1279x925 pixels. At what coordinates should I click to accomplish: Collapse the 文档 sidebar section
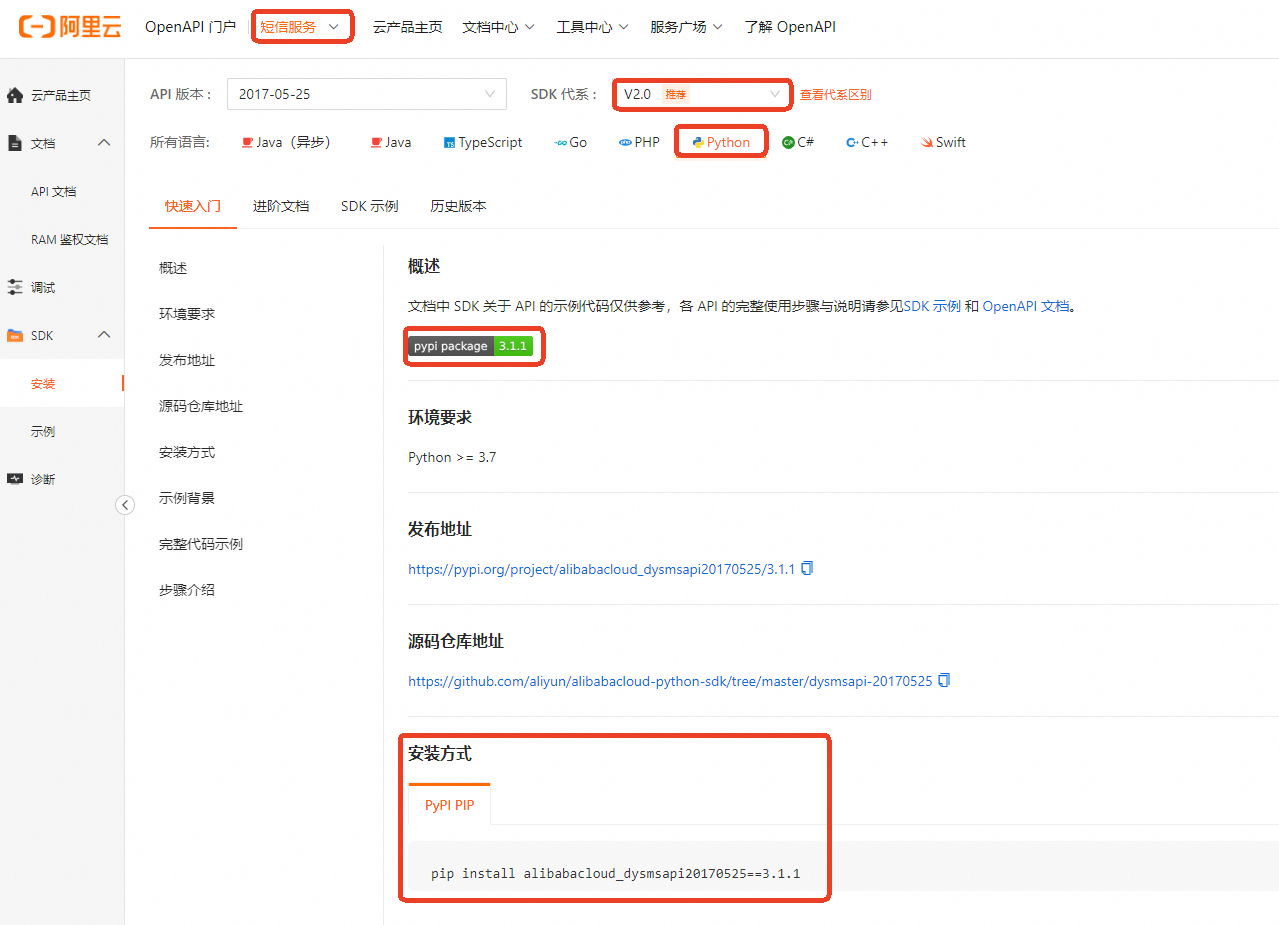[x=103, y=142]
